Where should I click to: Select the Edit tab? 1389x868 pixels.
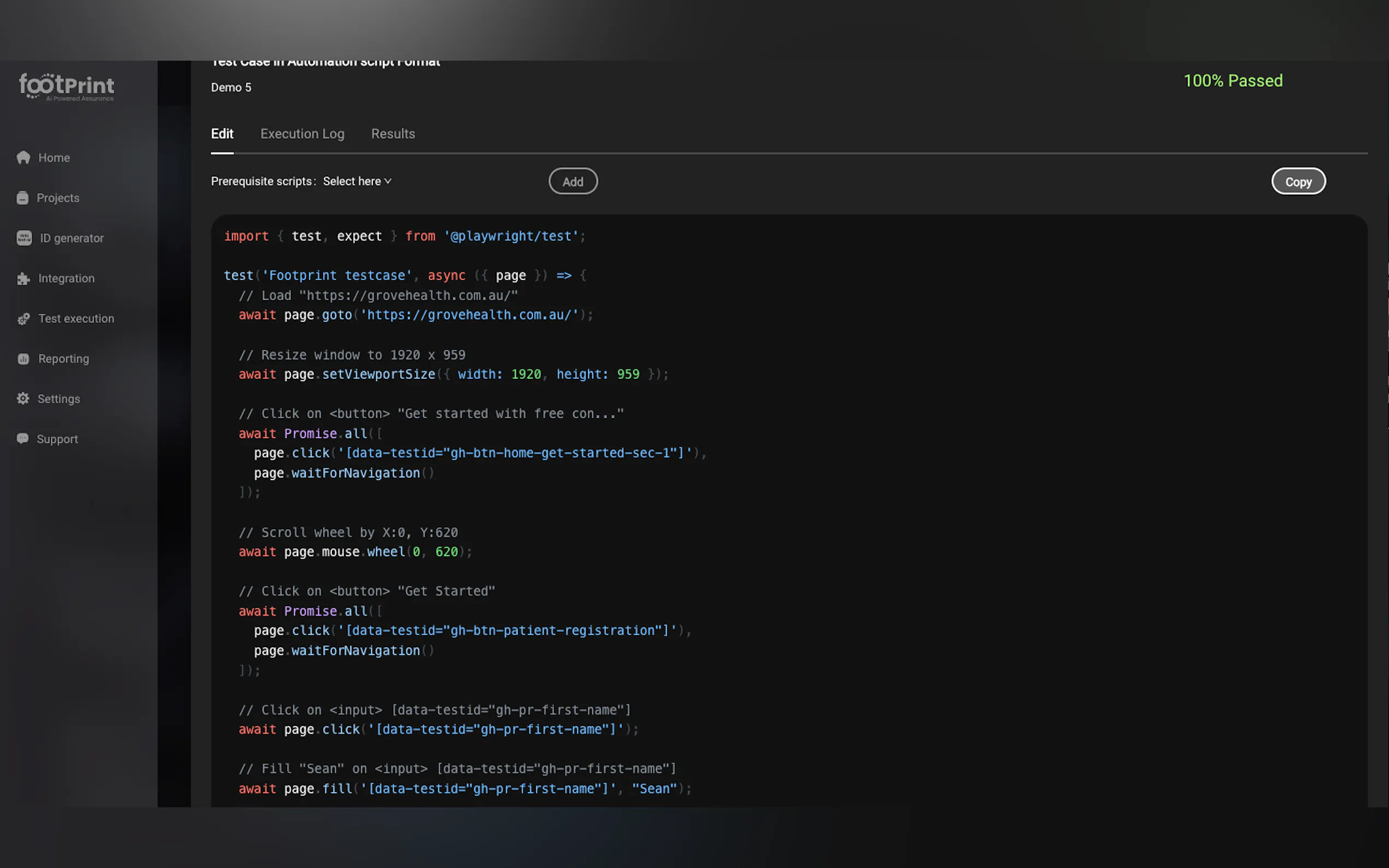pos(221,134)
